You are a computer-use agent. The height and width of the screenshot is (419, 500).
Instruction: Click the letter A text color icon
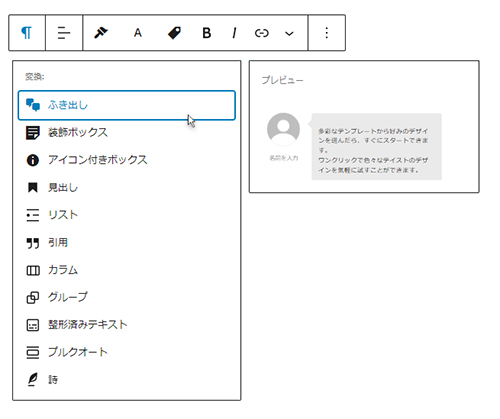(138, 33)
